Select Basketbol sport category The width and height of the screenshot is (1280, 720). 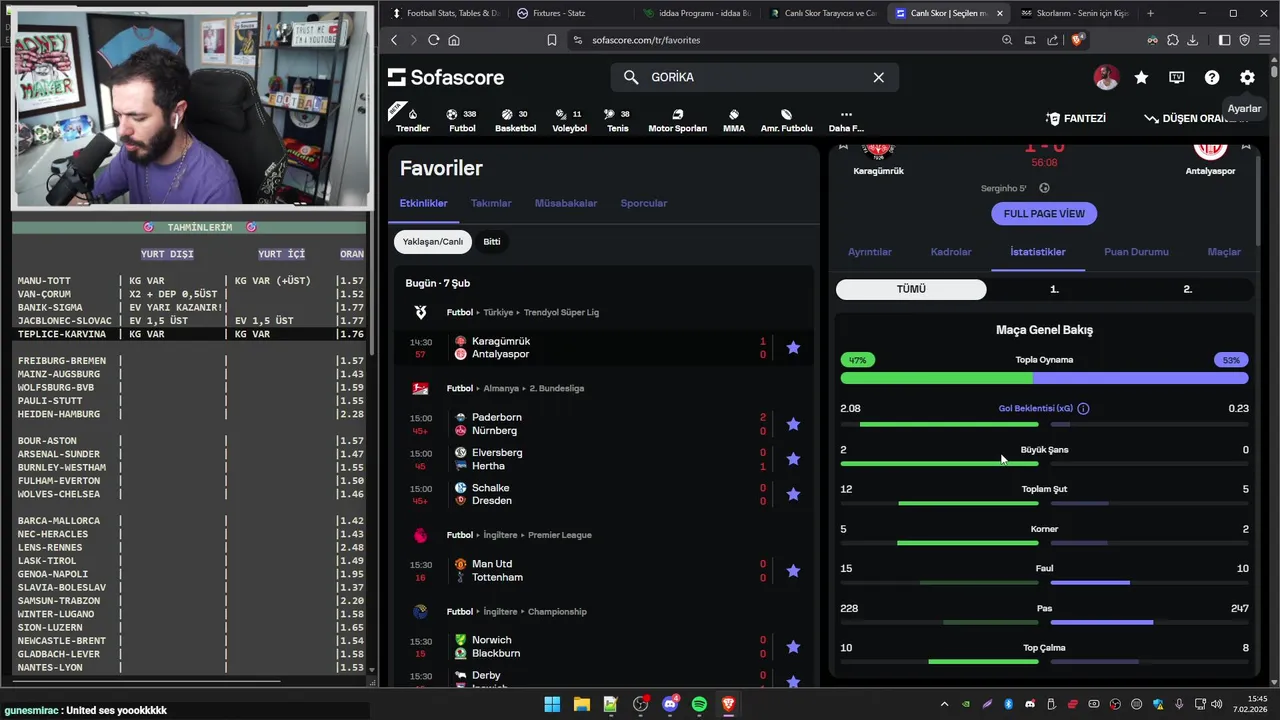(515, 120)
